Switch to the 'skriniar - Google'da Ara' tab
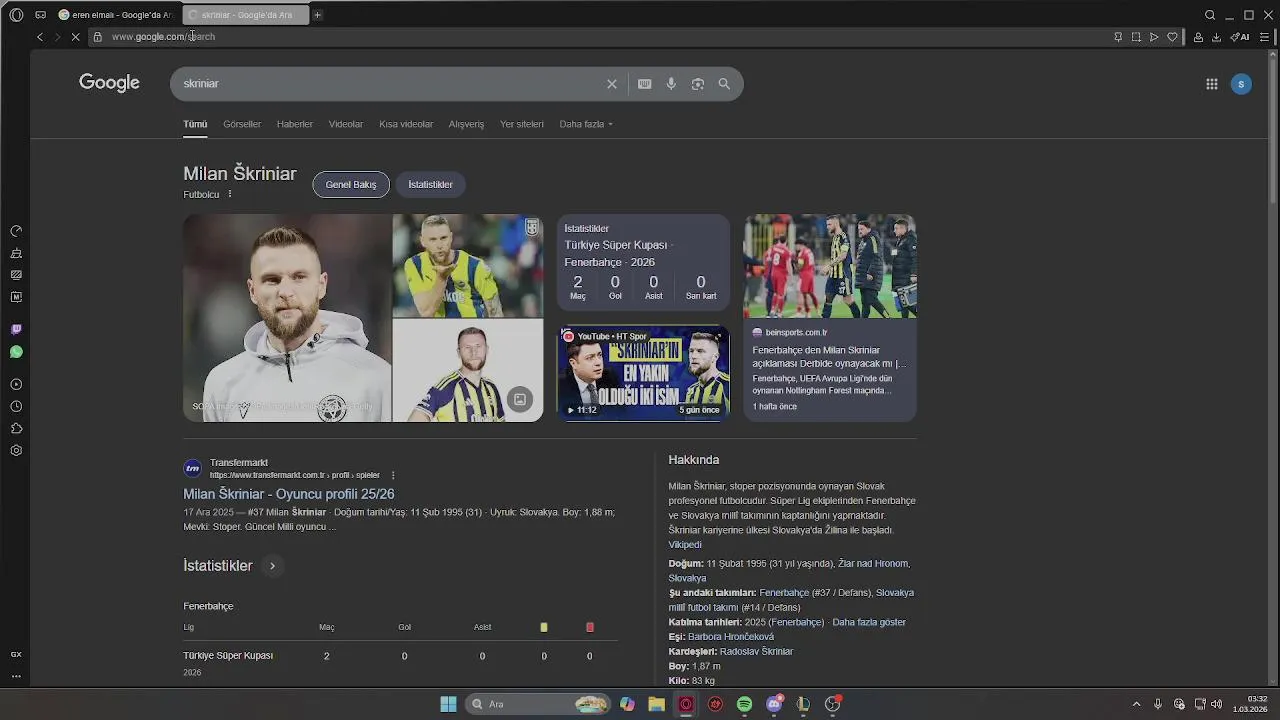This screenshot has width=1280, height=720. pos(245,15)
